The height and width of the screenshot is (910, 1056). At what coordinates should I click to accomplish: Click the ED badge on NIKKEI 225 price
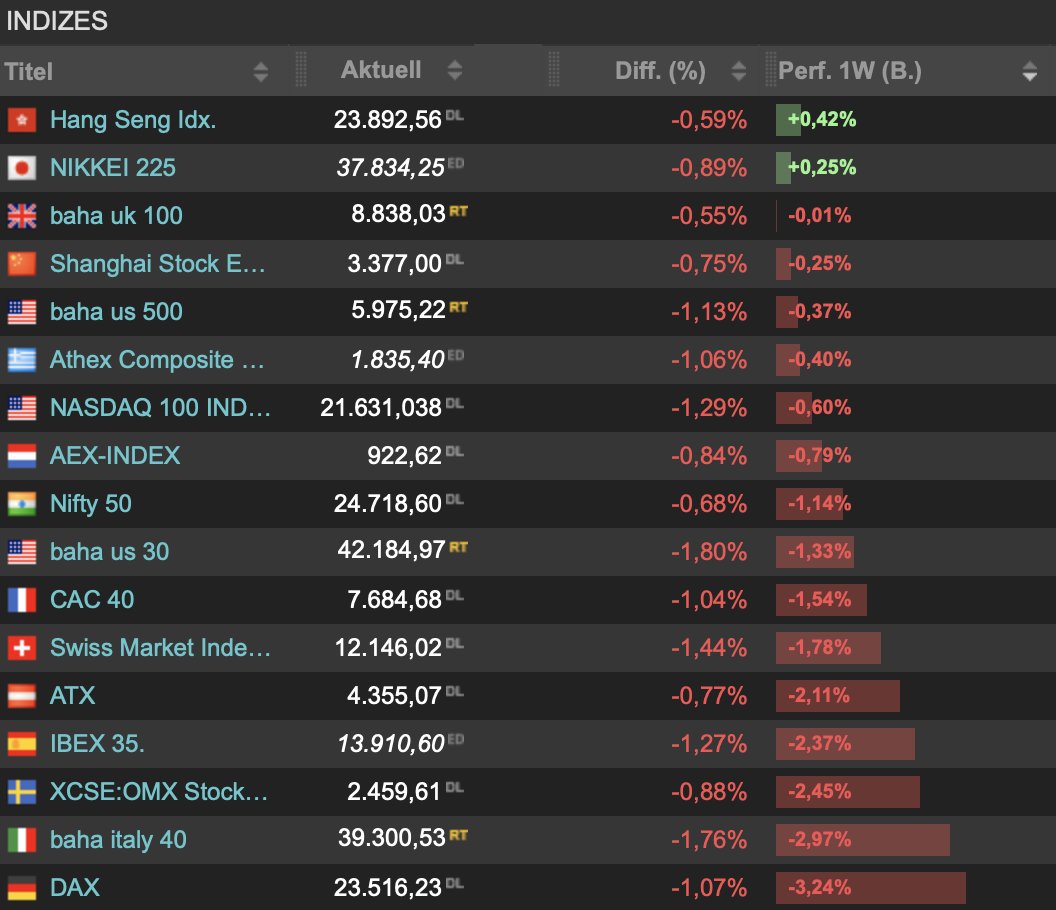(x=455, y=163)
